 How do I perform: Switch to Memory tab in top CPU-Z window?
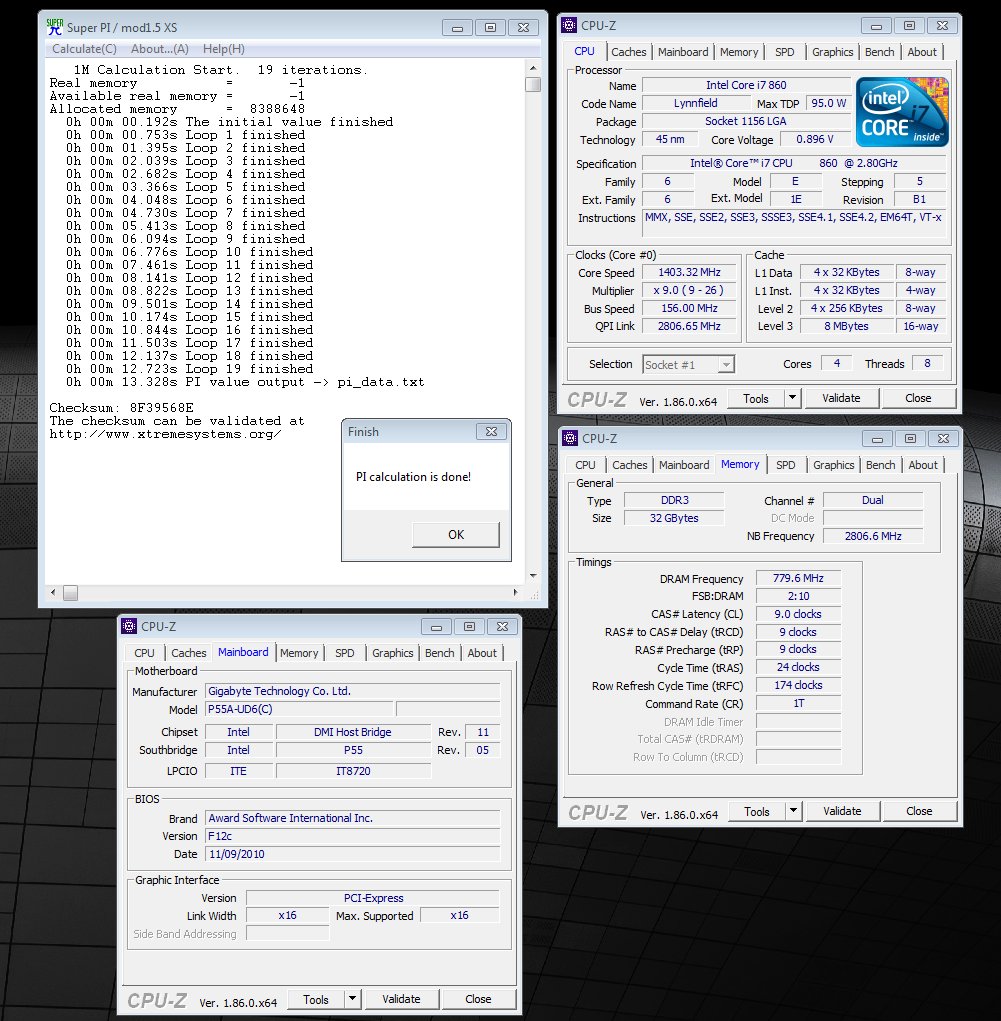[x=739, y=52]
